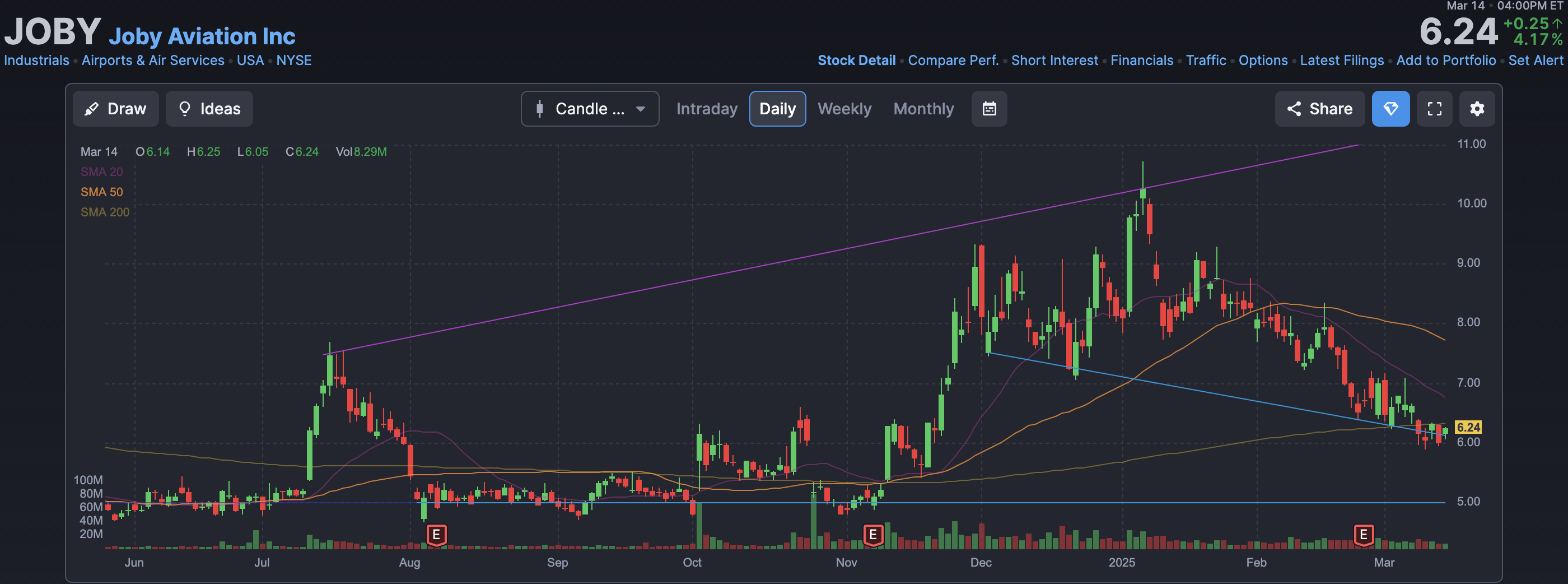Open the USA country link
Screen dimensions: 1568x584
250,61
